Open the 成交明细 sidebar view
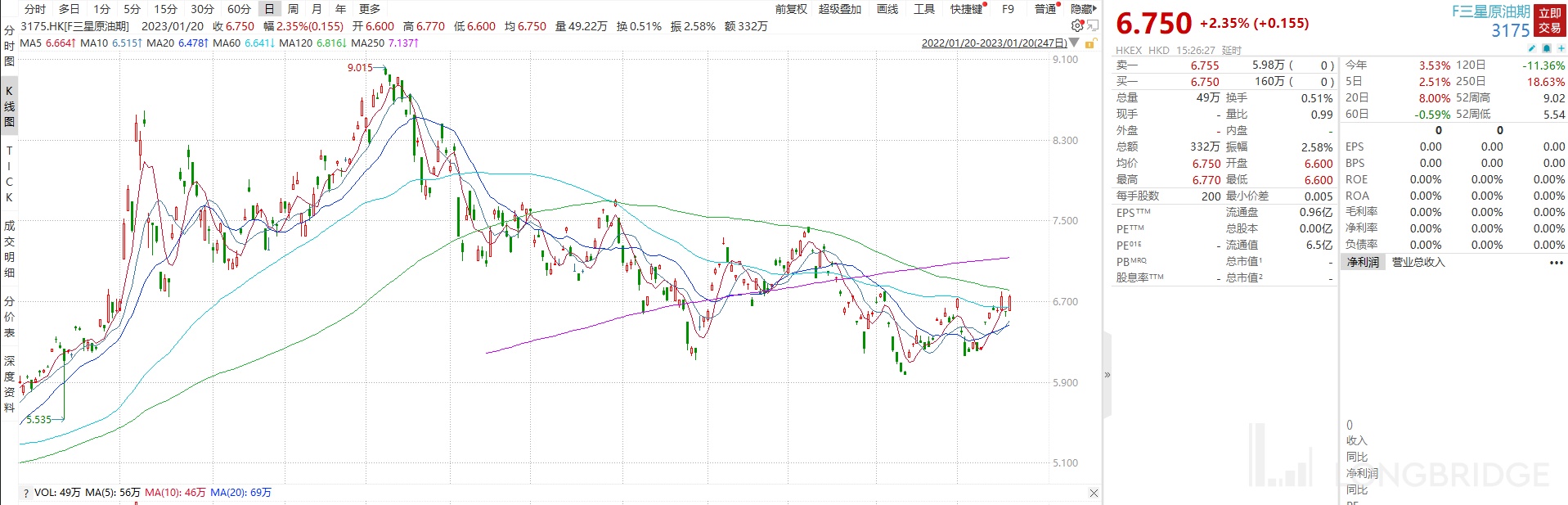 [9, 249]
